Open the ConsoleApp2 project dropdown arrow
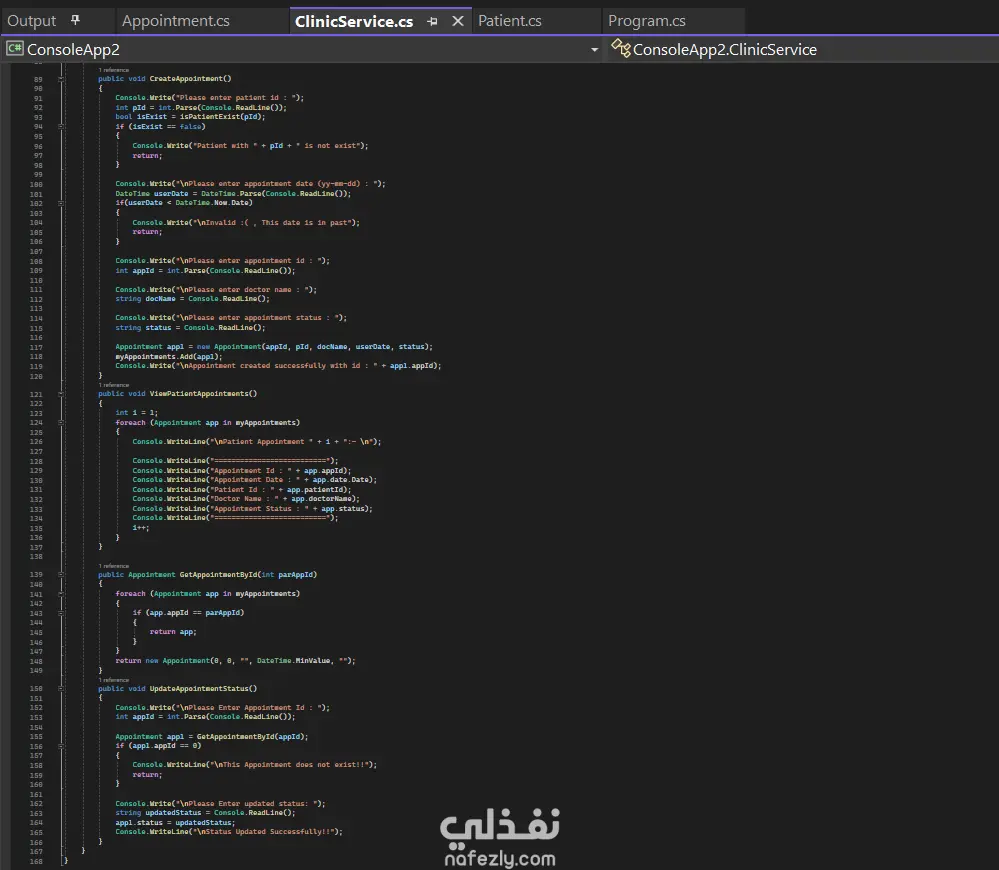The height and width of the screenshot is (870, 999). 594,50
